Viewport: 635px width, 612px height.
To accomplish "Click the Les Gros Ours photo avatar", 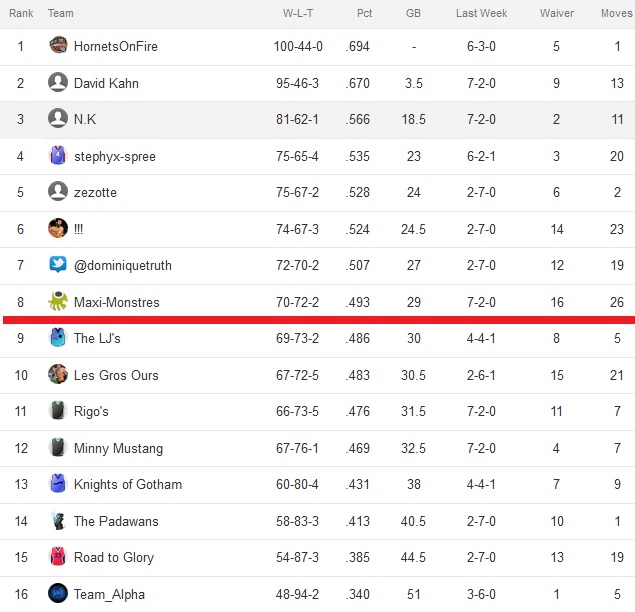I will tap(58, 374).
